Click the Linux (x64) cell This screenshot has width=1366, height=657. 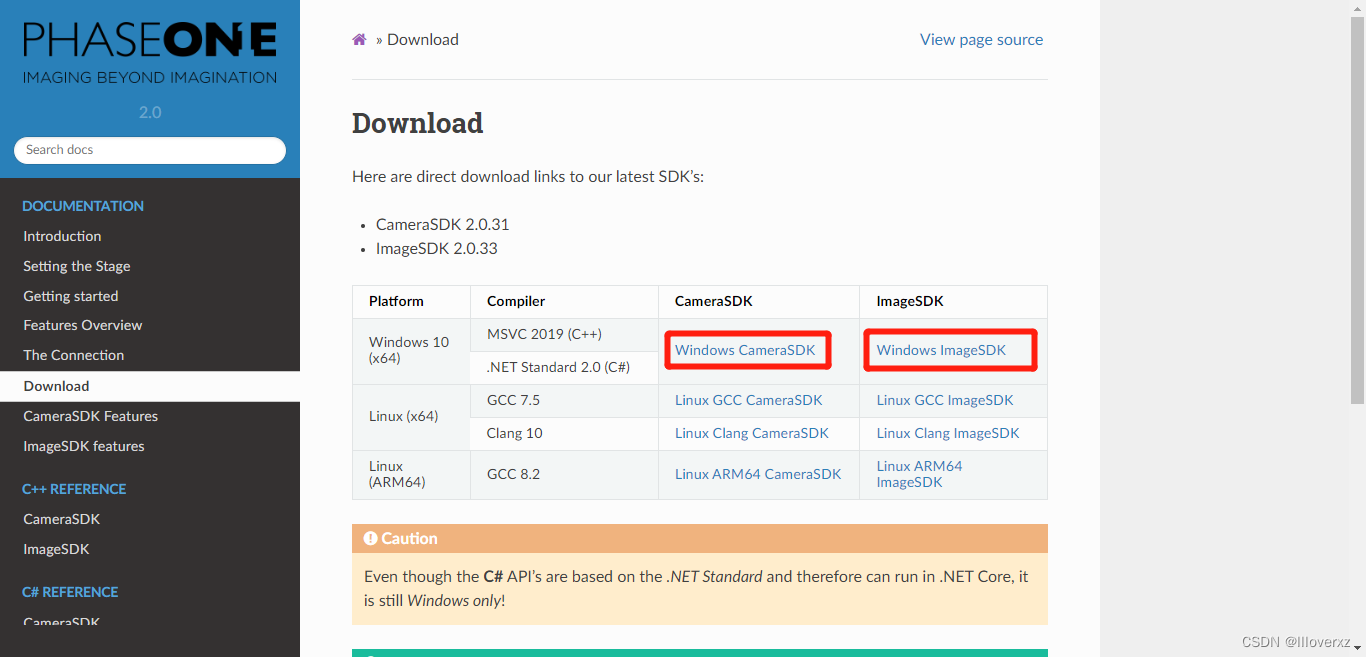click(411, 416)
